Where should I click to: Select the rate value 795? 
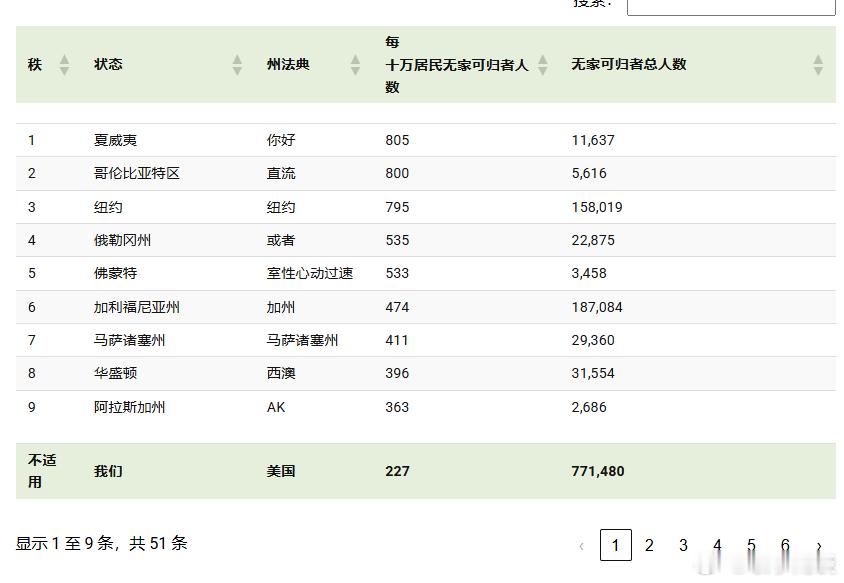pos(397,207)
